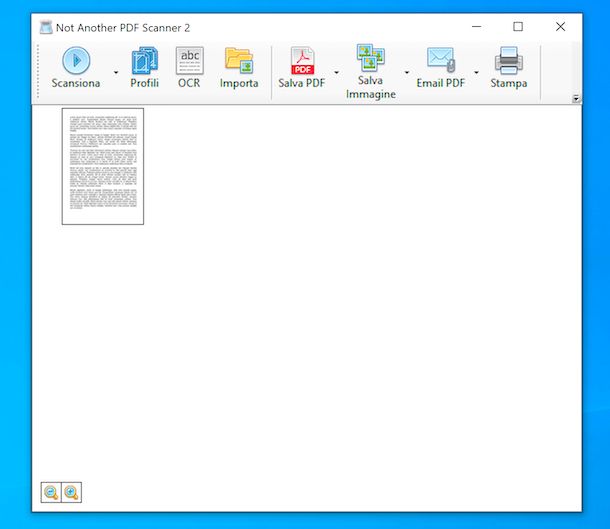Expand the Salva PDF dropdown arrow
This screenshot has height=529, width=610.
point(337,73)
